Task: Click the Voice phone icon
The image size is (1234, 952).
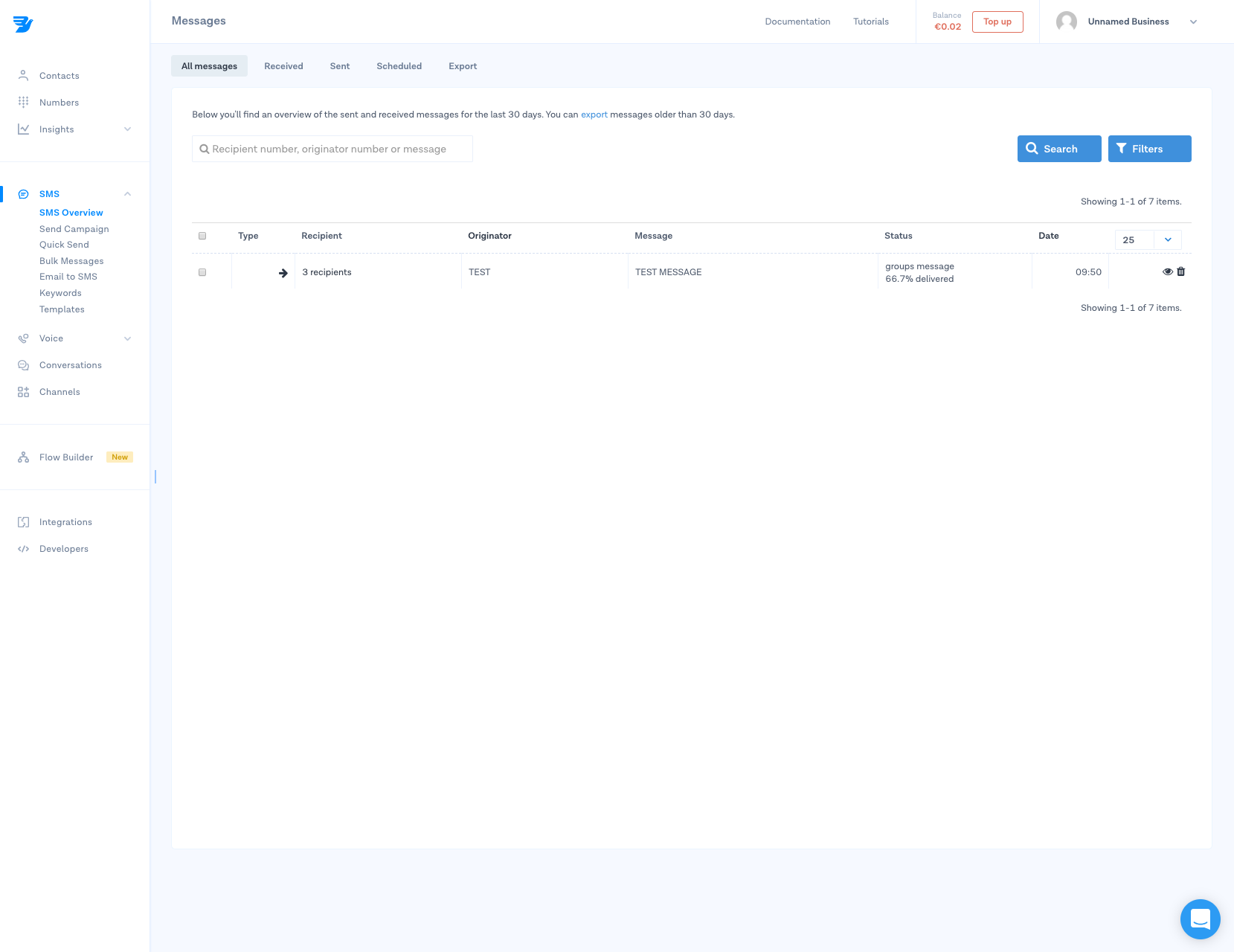Action: coord(23,338)
